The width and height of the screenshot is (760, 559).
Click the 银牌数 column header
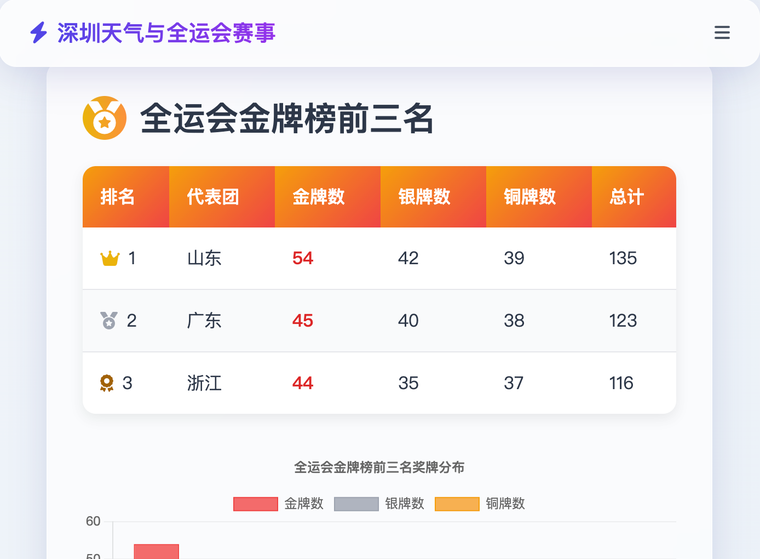(x=424, y=197)
